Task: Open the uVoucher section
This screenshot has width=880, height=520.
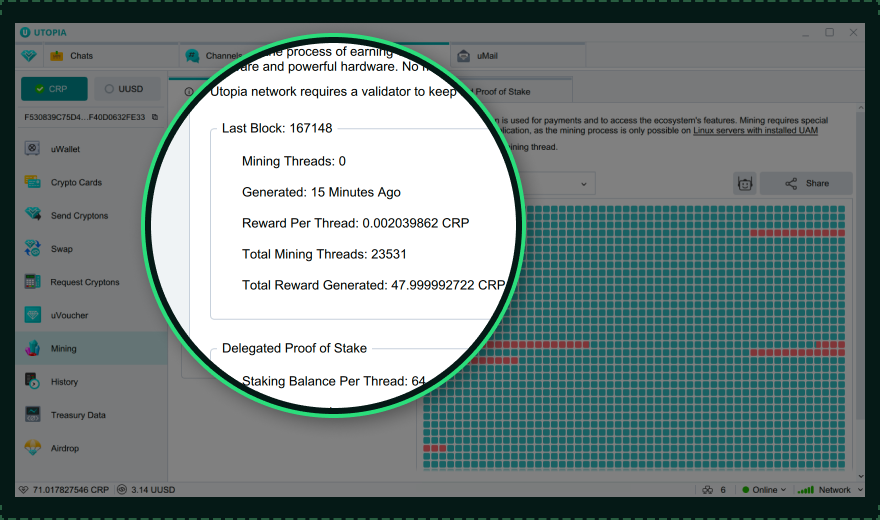Action: 91,315
